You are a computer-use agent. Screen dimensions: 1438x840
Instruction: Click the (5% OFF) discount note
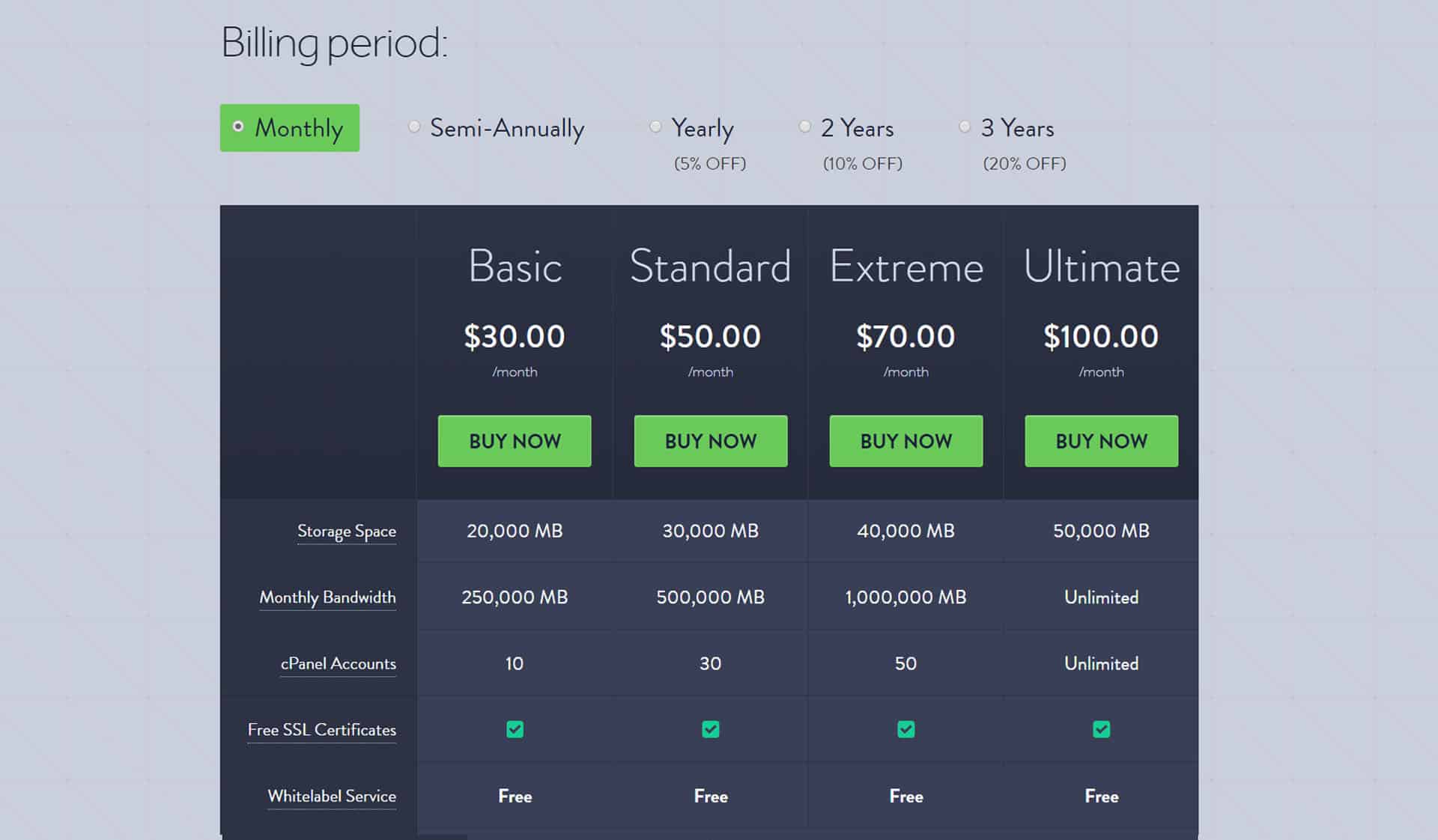pyautogui.click(x=710, y=163)
